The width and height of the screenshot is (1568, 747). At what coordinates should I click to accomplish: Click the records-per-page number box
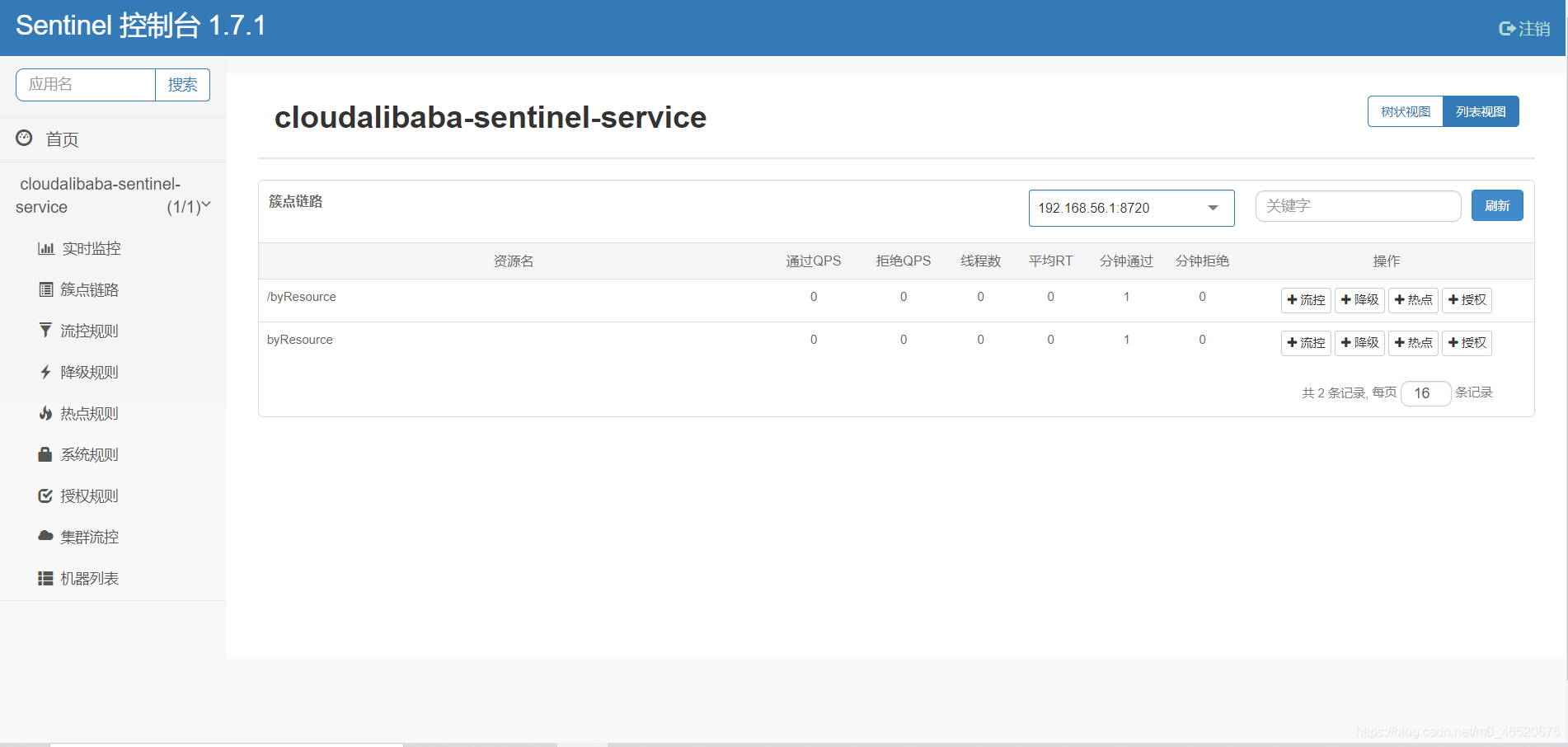click(x=1425, y=393)
